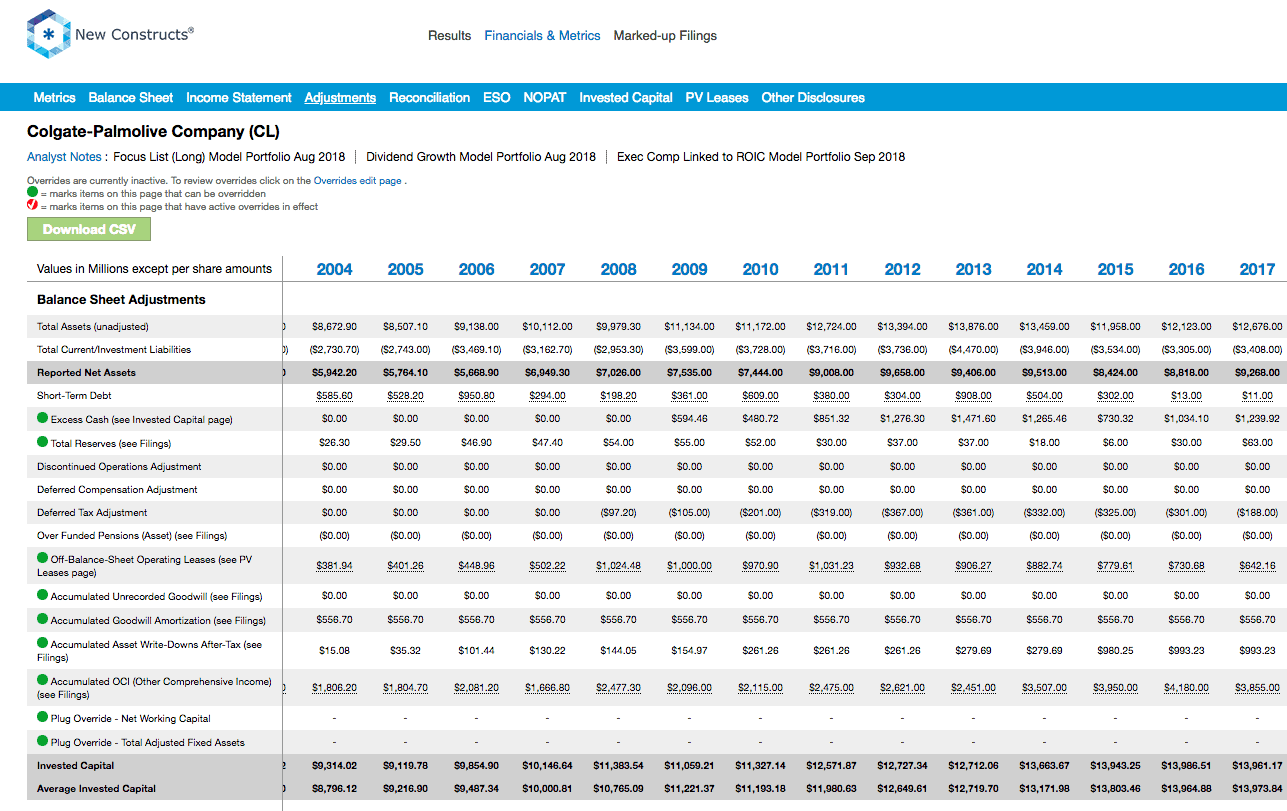Select the 2006 year column header
The width and height of the screenshot is (1287, 811).
click(x=476, y=269)
